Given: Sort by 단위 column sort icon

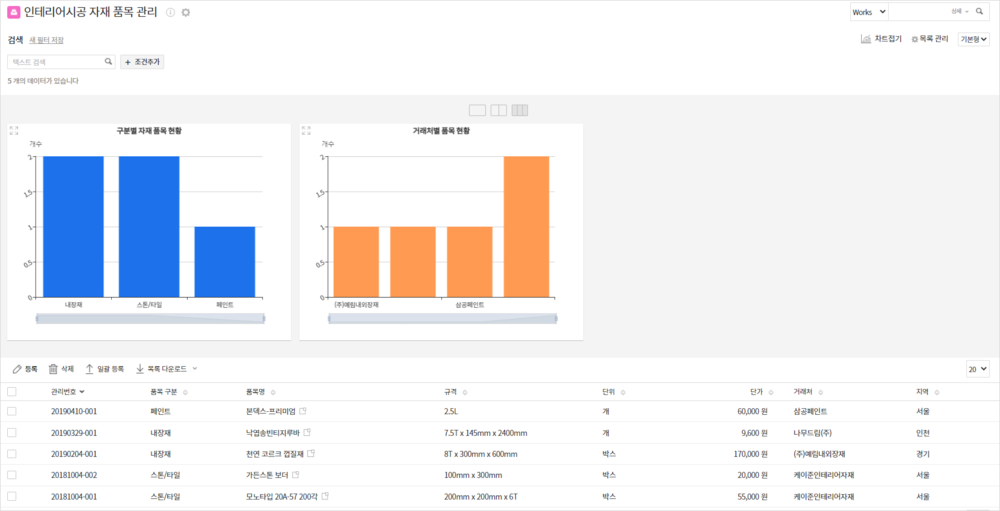Looking at the screenshot, I should coord(622,392).
